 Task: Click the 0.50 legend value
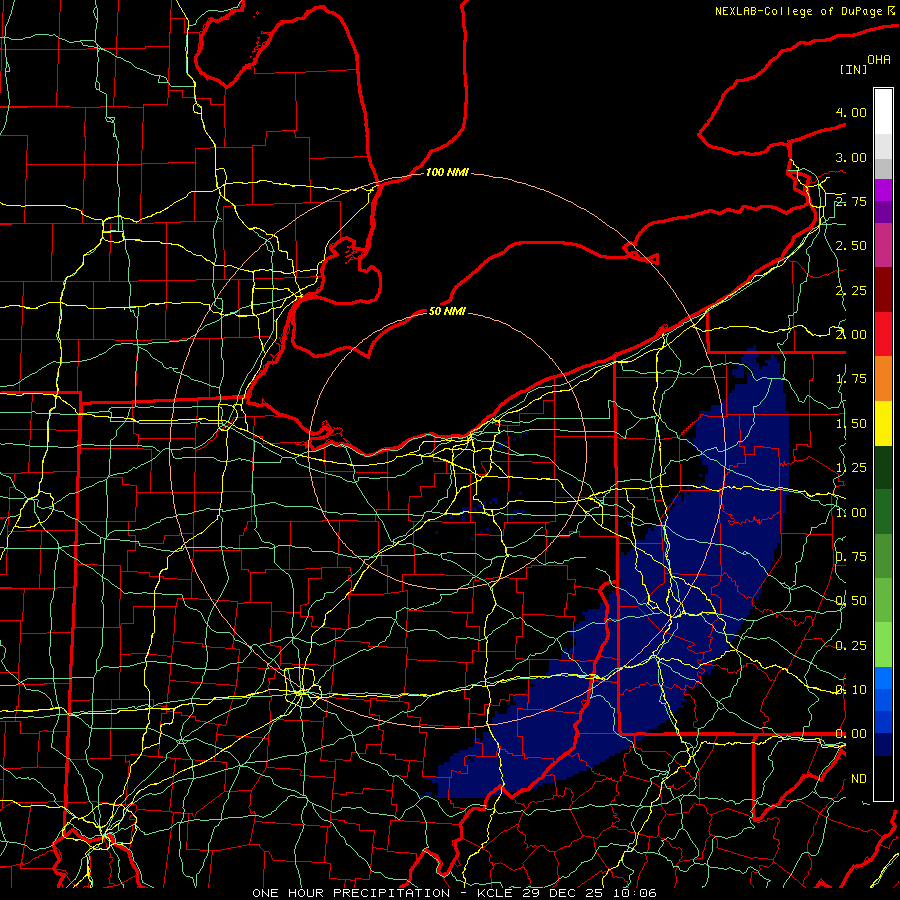coord(851,601)
